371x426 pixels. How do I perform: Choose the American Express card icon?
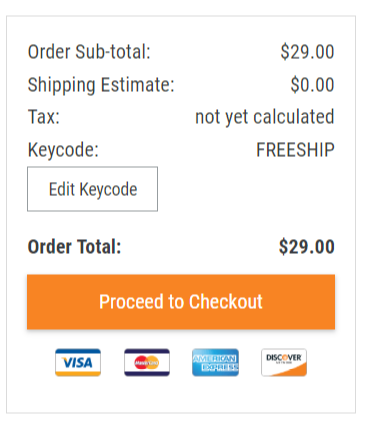coord(215,362)
